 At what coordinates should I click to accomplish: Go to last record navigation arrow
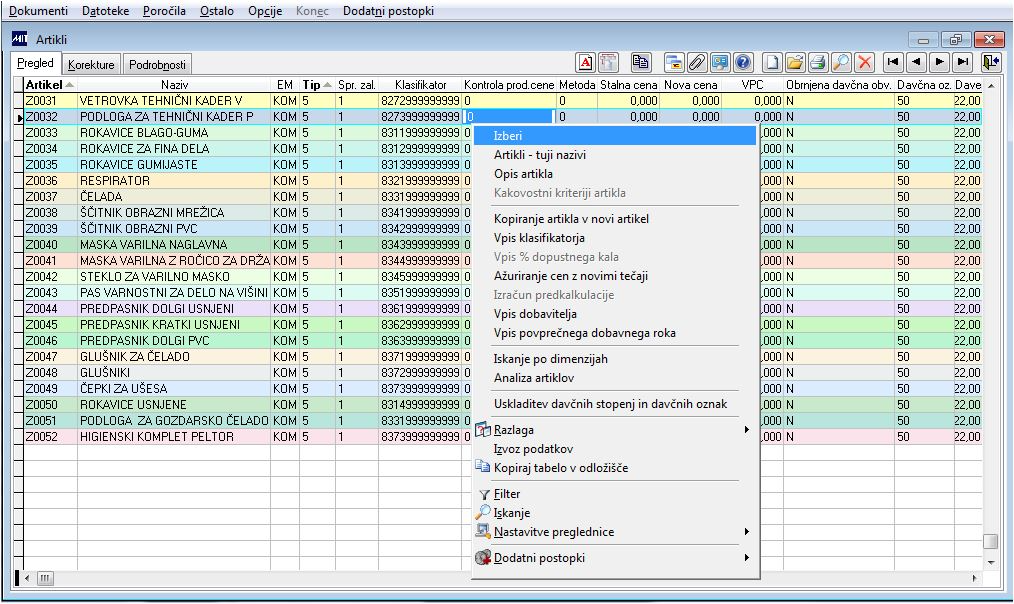pos(962,62)
